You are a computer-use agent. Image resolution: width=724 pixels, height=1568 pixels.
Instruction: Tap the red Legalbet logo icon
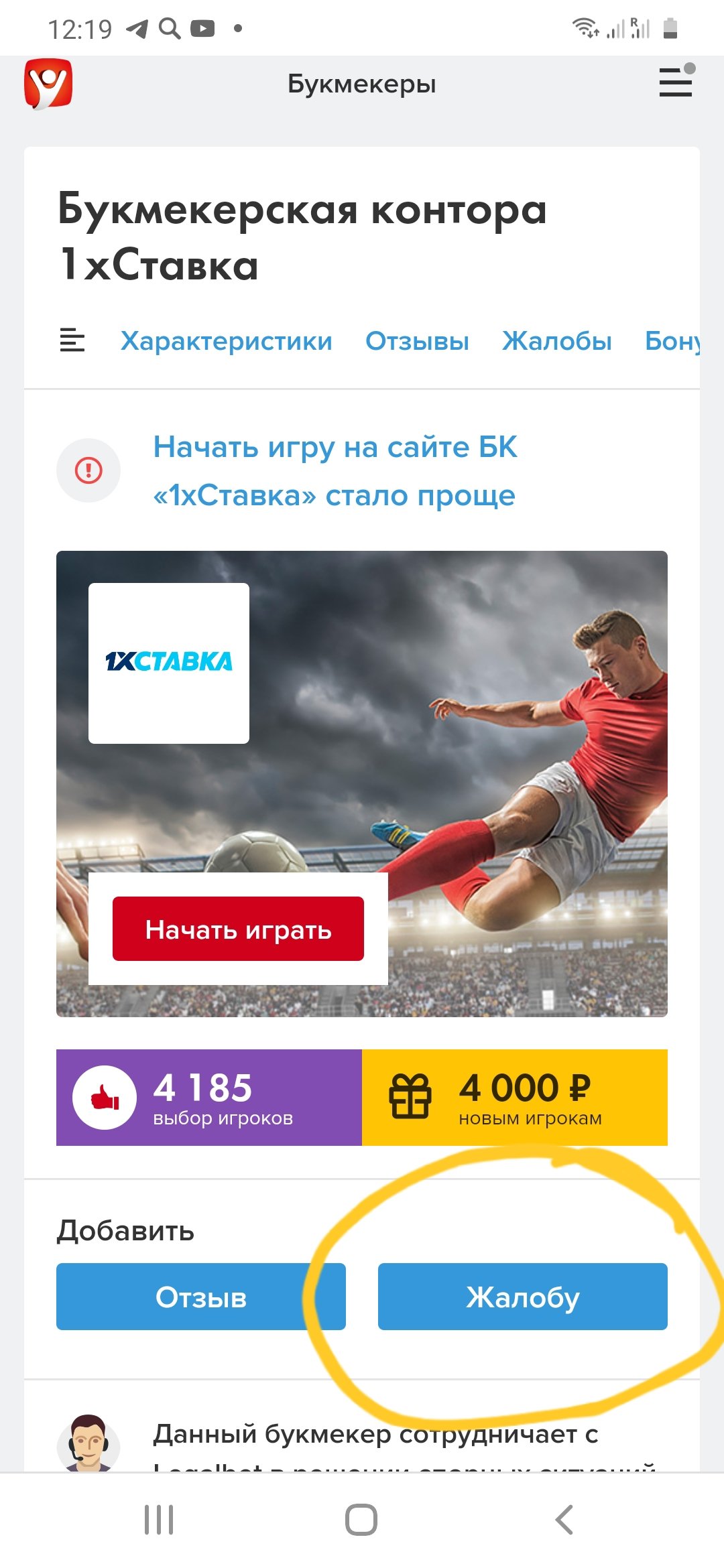click(x=48, y=84)
